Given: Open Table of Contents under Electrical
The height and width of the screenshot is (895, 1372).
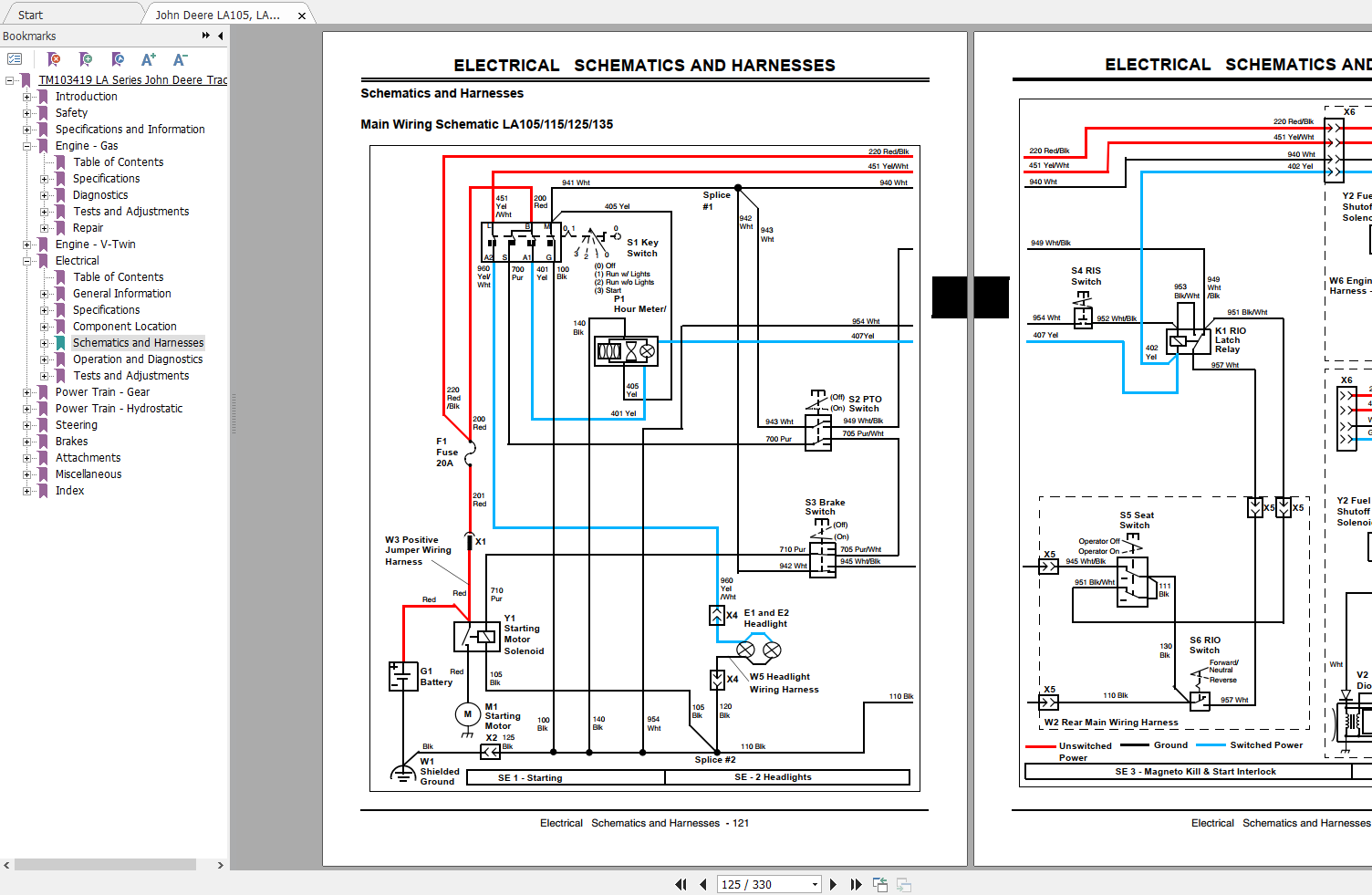Looking at the screenshot, I should click(119, 277).
